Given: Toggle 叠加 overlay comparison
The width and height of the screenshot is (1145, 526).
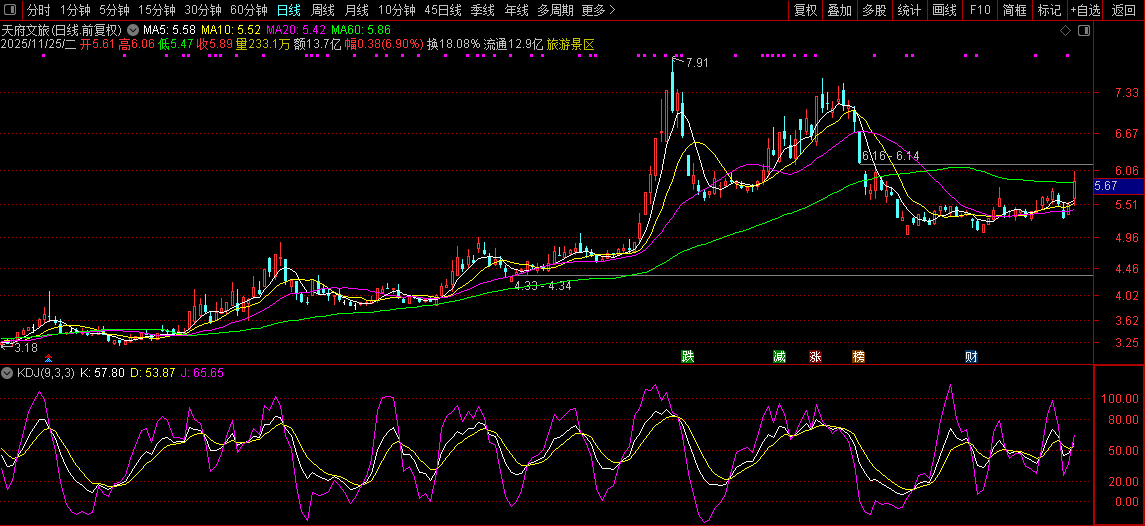Looking at the screenshot, I should click(839, 10).
